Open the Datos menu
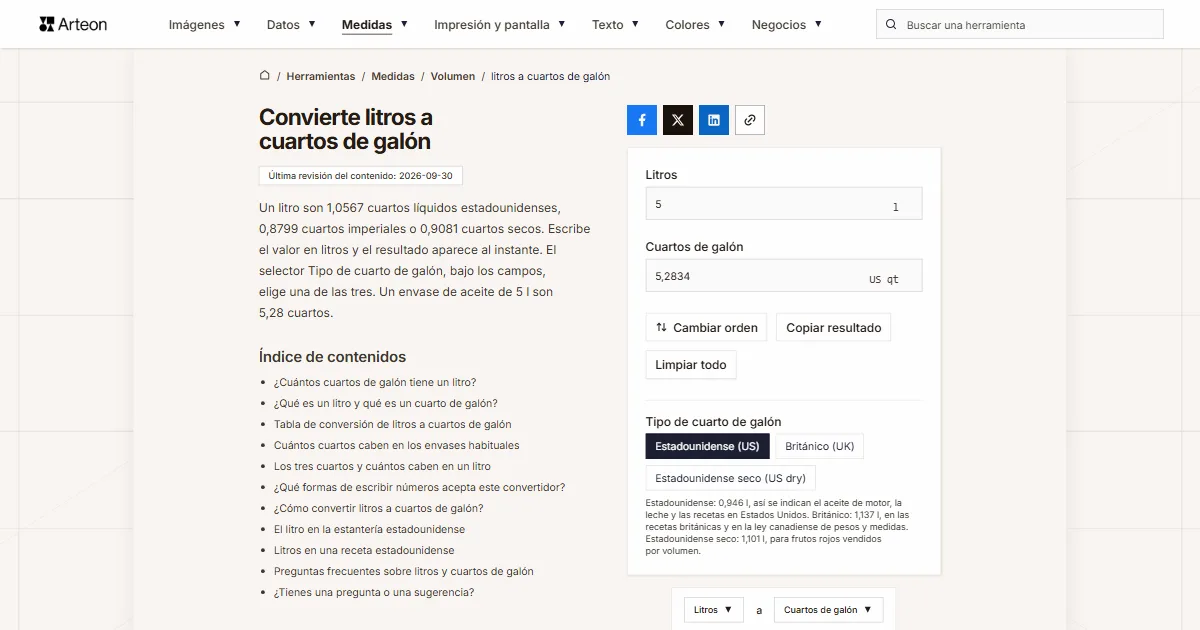 [291, 25]
